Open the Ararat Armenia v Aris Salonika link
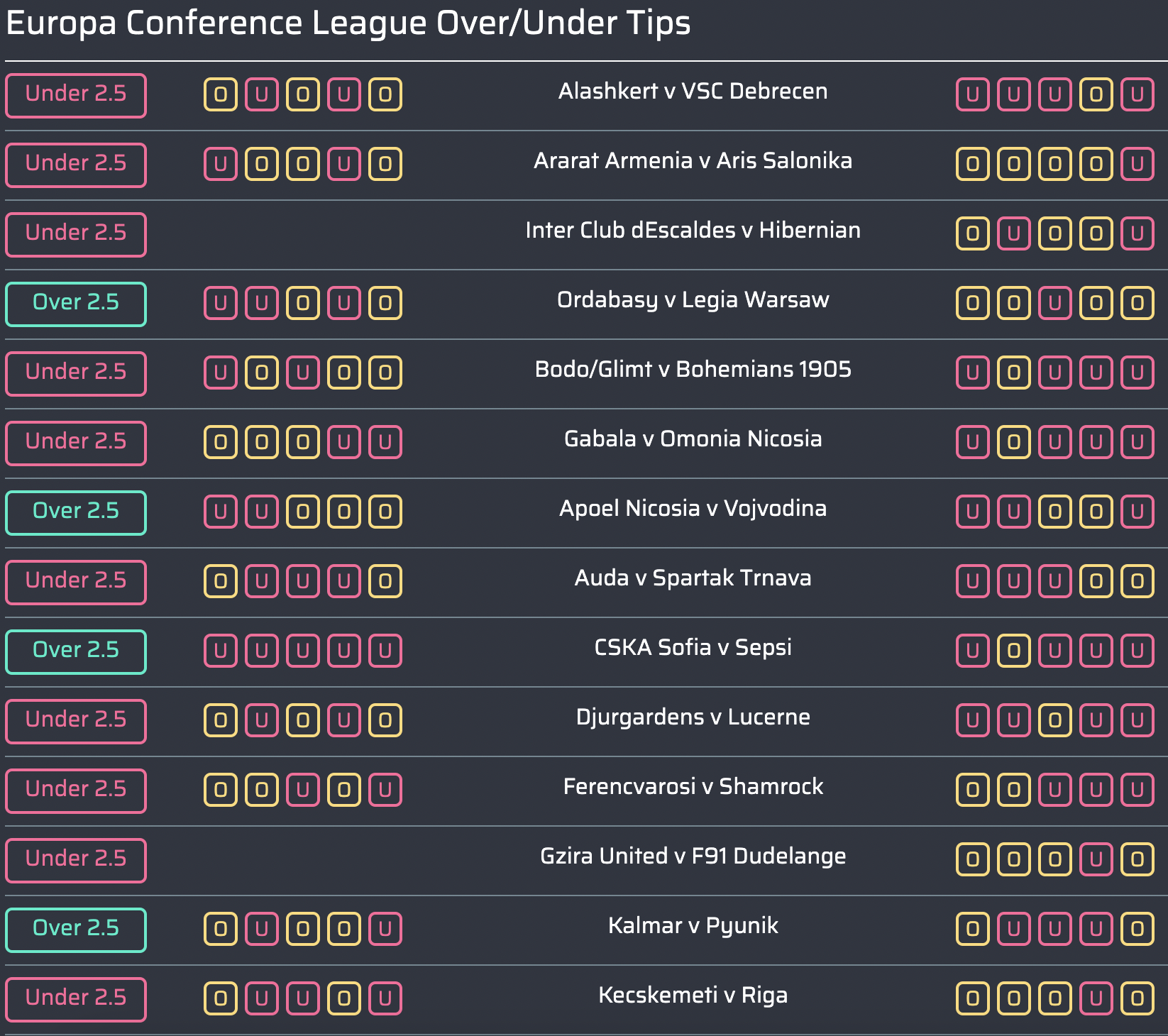The height and width of the screenshot is (1036, 1168). pos(693,161)
